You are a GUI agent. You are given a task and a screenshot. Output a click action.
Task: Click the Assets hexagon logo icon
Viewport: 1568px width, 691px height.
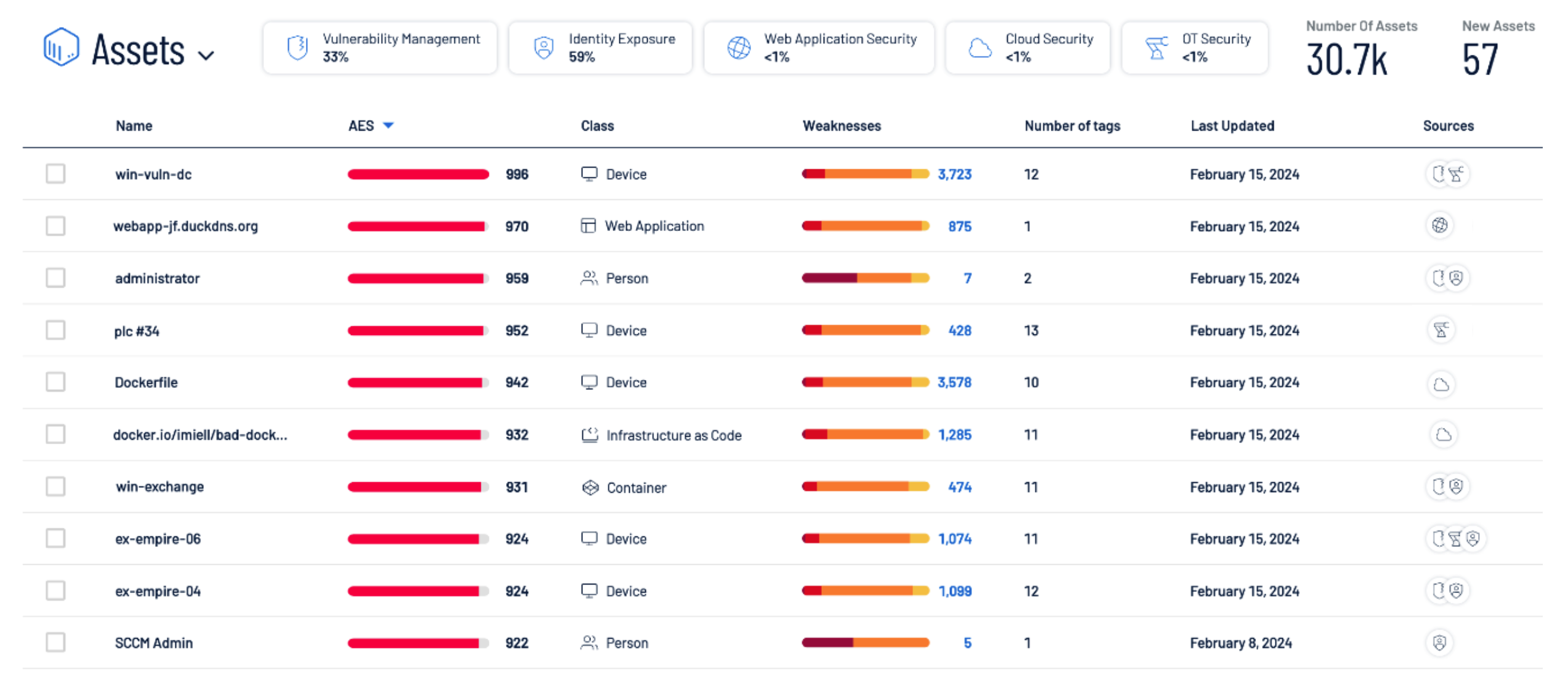coord(61,47)
